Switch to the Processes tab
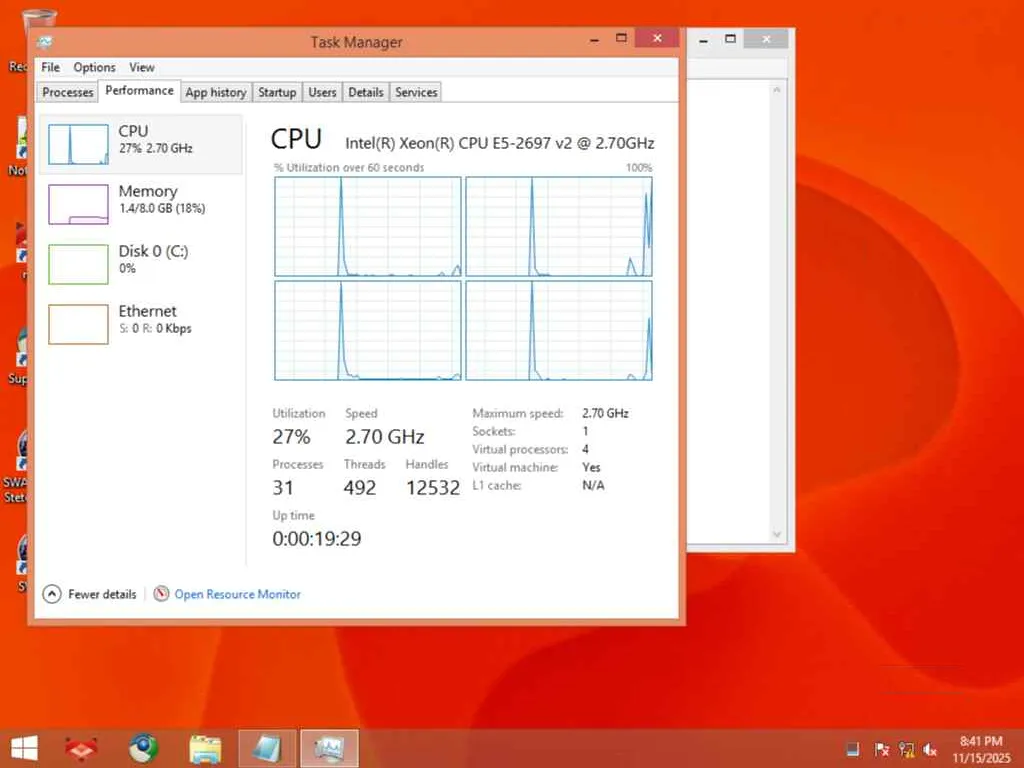The image size is (1024, 768). [67, 92]
